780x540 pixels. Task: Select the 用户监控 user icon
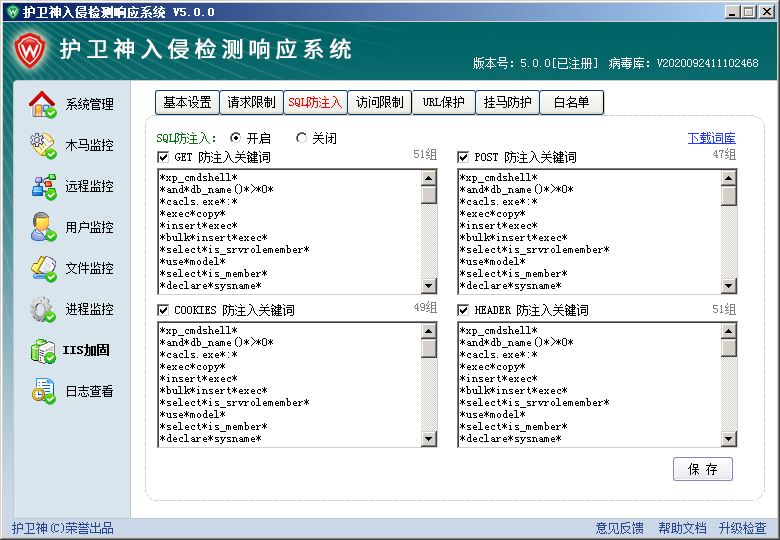click(43, 227)
